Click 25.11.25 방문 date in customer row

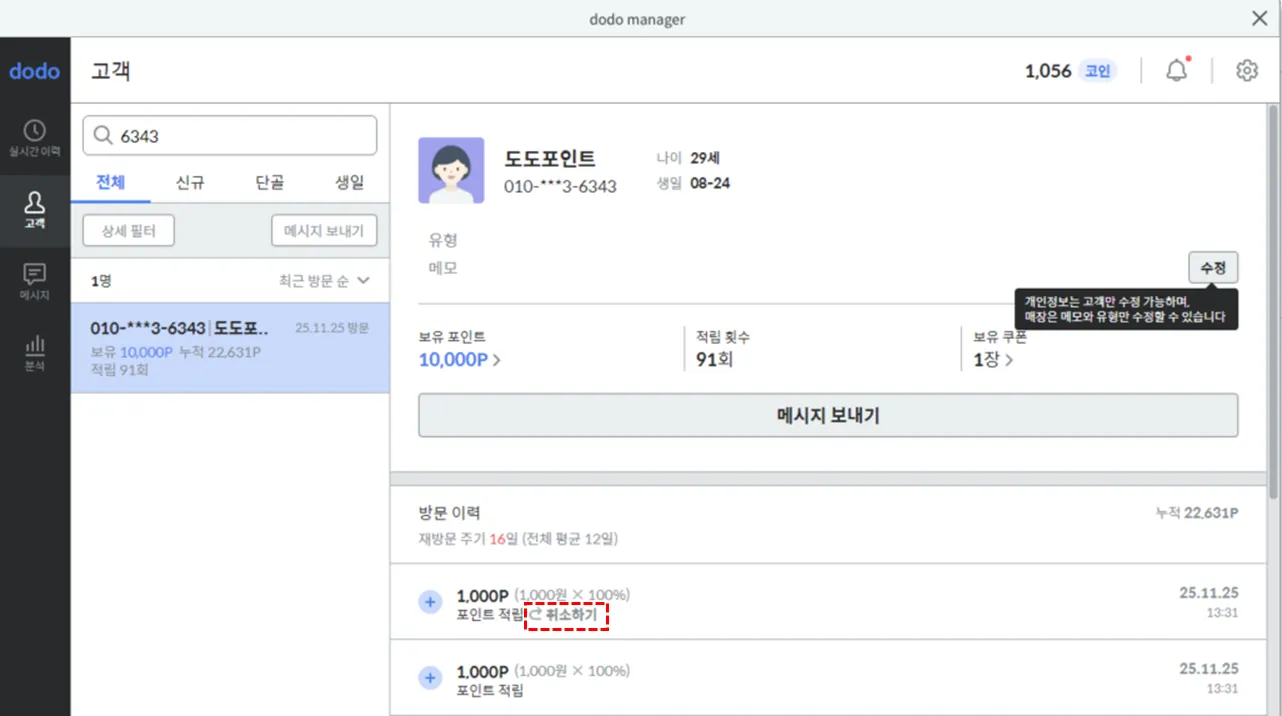(x=332, y=328)
